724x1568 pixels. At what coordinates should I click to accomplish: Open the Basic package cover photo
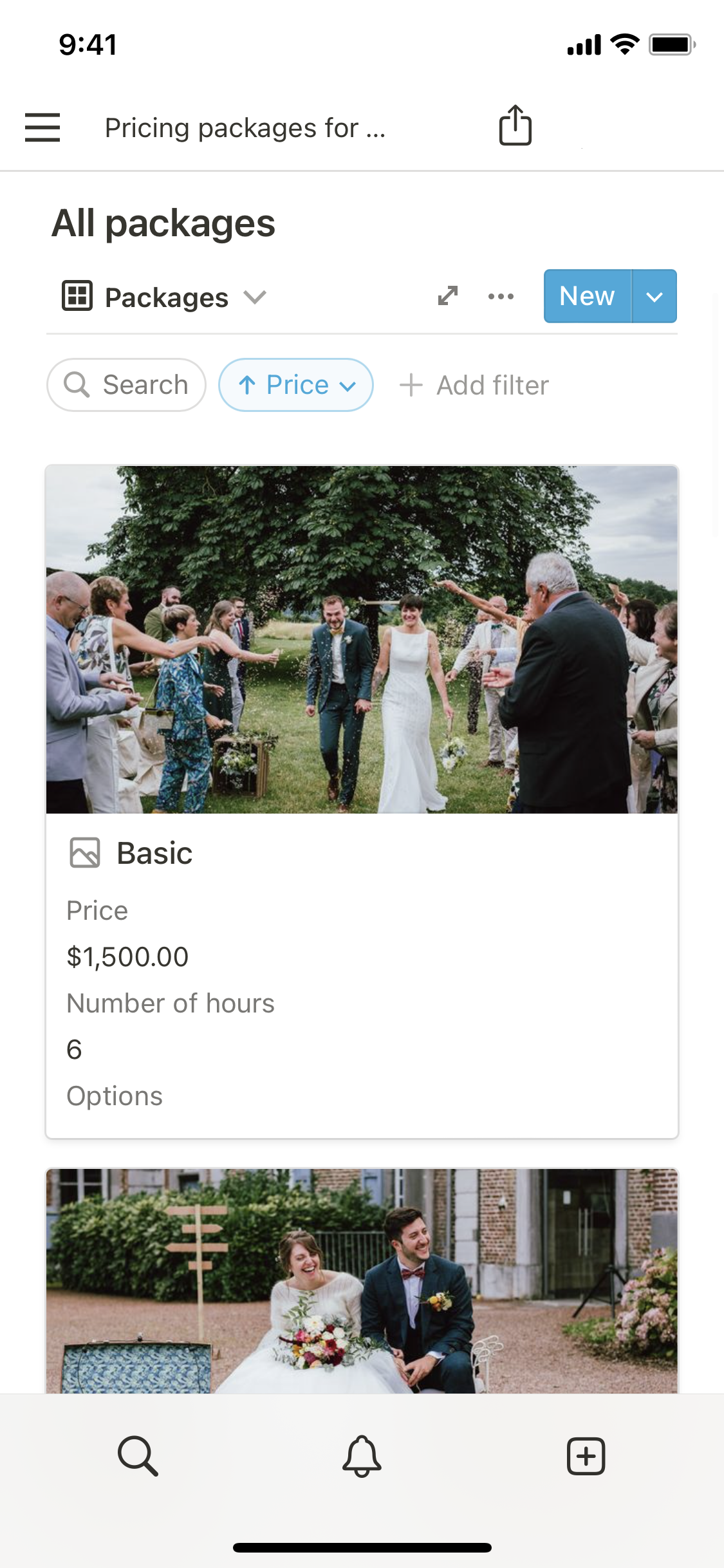point(362,639)
